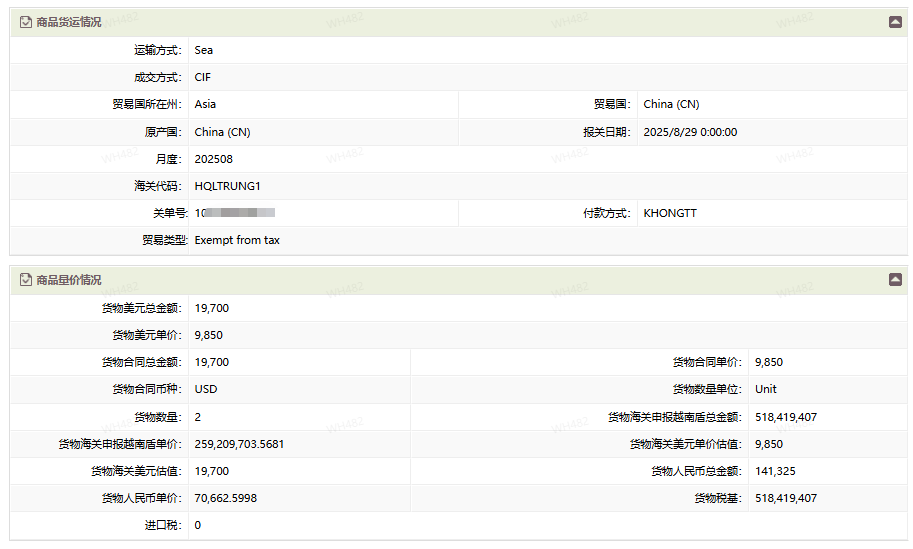Click the CIF trade terms value
This screenshot has width=913, height=549.
point(203,77)
